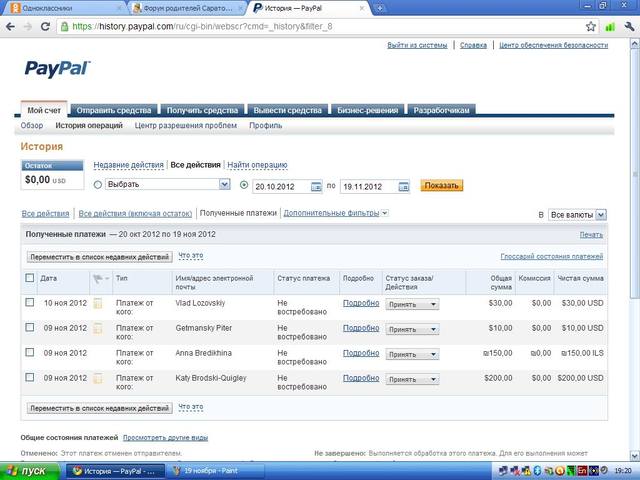Screen dimensions: 640x480
Task: Open the Все валюты currency dropdown
Action: click(577, 215)
